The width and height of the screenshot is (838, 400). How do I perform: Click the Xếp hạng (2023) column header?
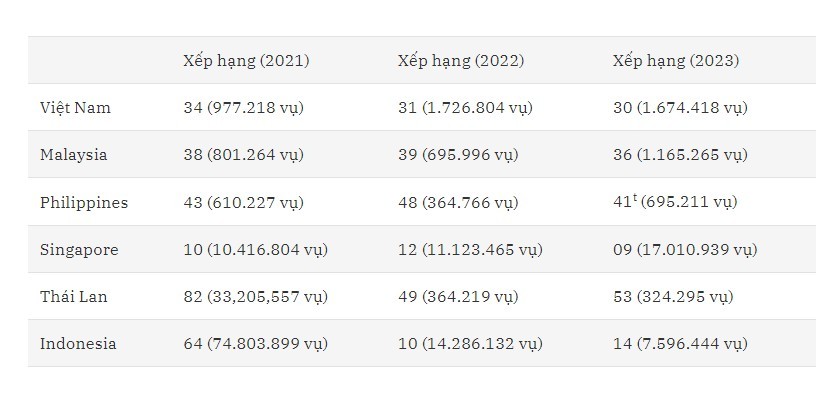[x=676, y=60]
